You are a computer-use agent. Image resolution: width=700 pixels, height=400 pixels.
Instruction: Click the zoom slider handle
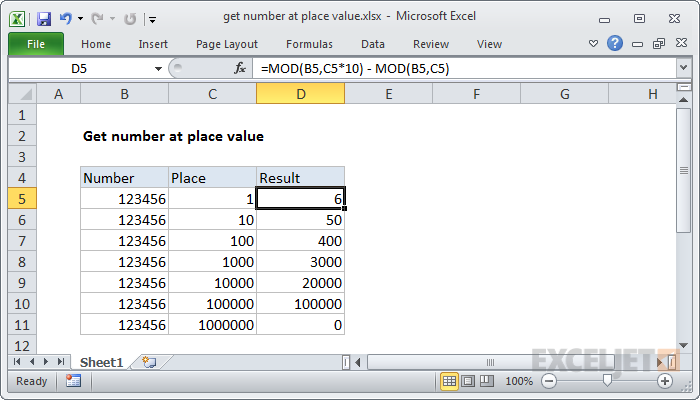[x=607, y=381]
